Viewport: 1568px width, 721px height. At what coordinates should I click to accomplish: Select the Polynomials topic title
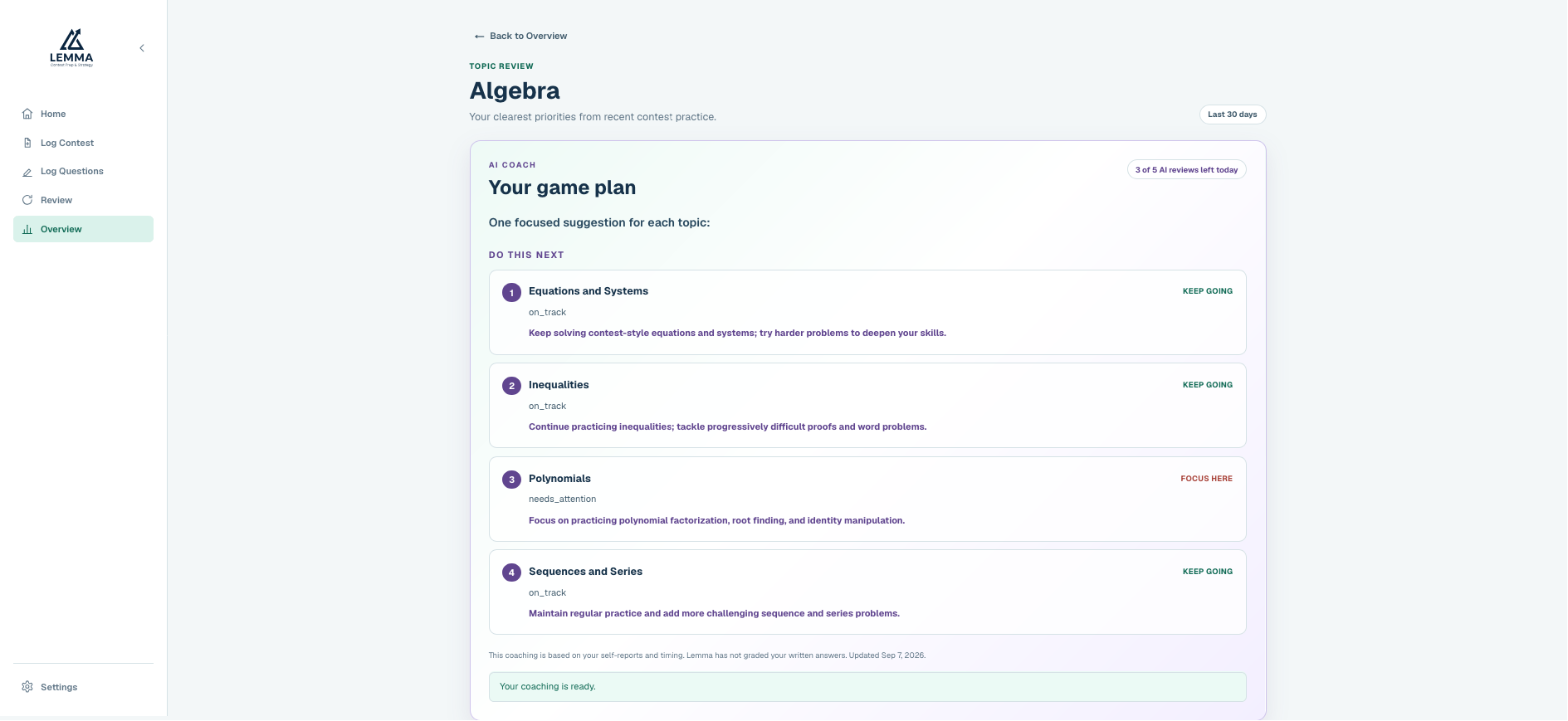point(559,479)
